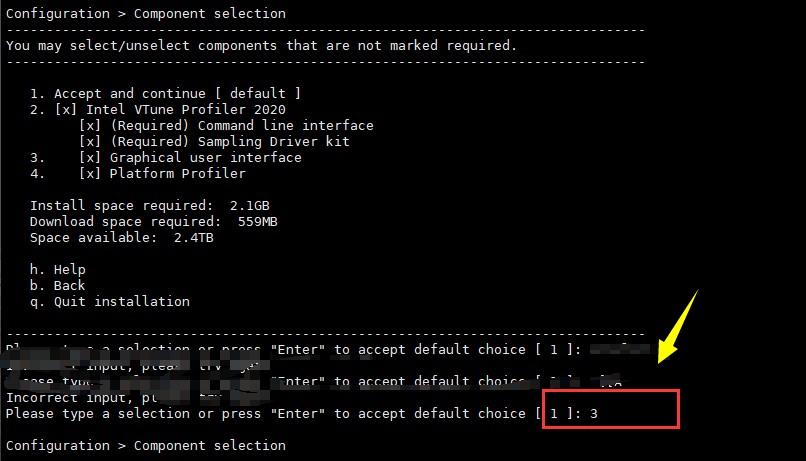This screenshot has width=806, height=461.
Task: Click the Install space required 2.1GB line
Action: (x=150, y=206)
